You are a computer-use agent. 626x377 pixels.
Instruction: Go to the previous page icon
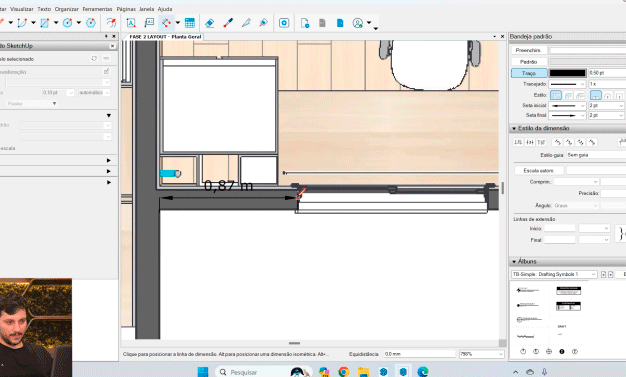[322, 23]
